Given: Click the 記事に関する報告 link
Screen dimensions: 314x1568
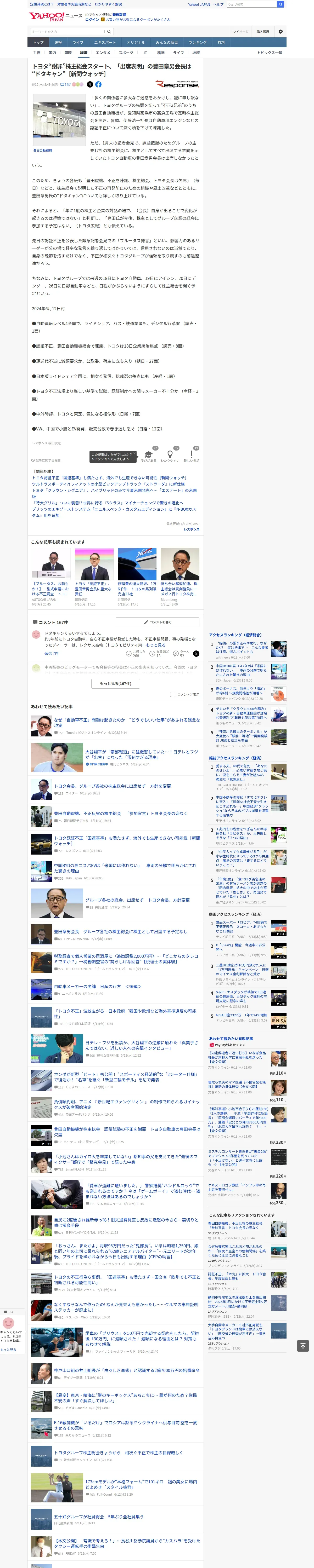Looking at the screenshot, I should 47,460.
